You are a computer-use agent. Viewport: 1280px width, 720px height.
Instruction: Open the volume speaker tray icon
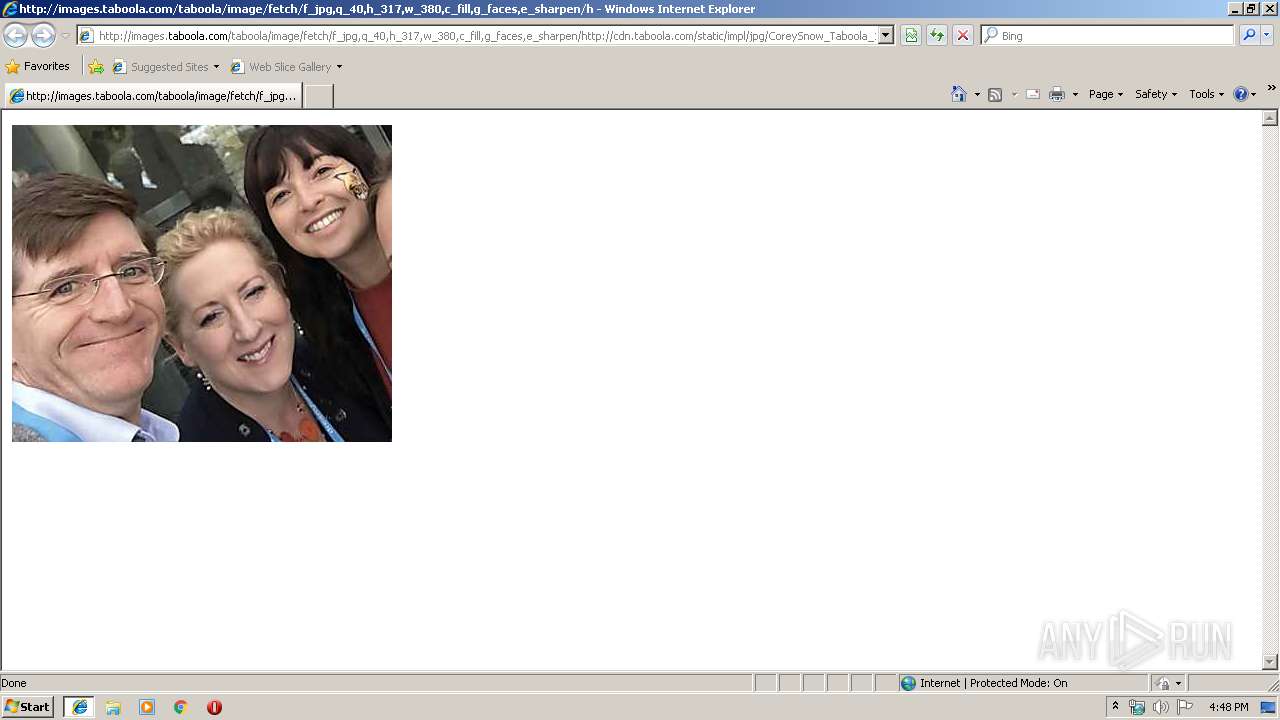coord(1160,707)
